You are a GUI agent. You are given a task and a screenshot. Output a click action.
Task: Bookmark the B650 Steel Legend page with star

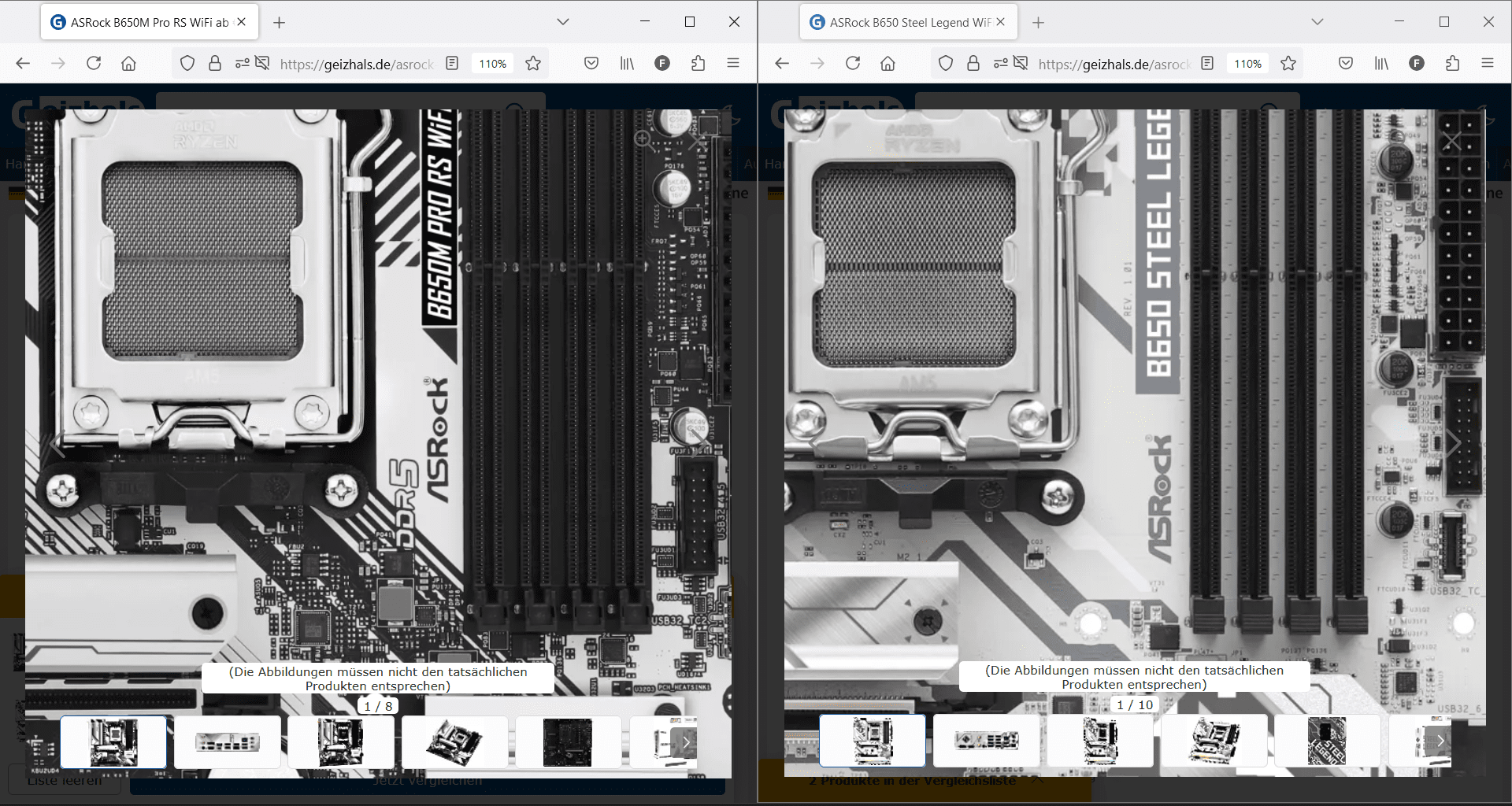tap(1288, 64)
